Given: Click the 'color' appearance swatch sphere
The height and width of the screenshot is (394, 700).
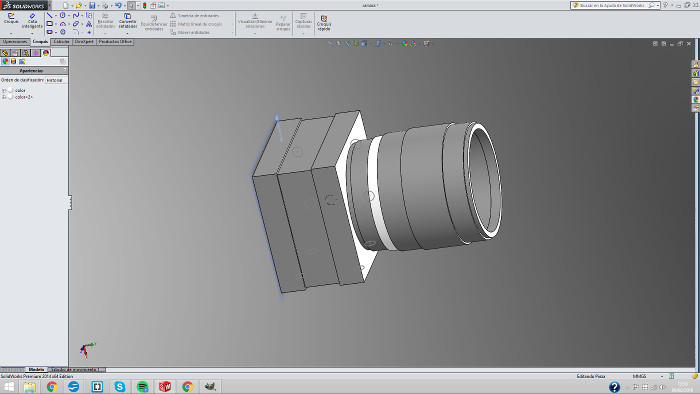Looking at the screenshot, I should (10, 90).
